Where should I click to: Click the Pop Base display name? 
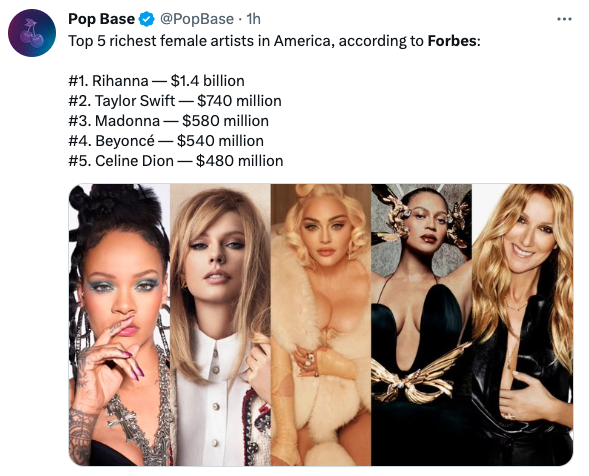101,19
